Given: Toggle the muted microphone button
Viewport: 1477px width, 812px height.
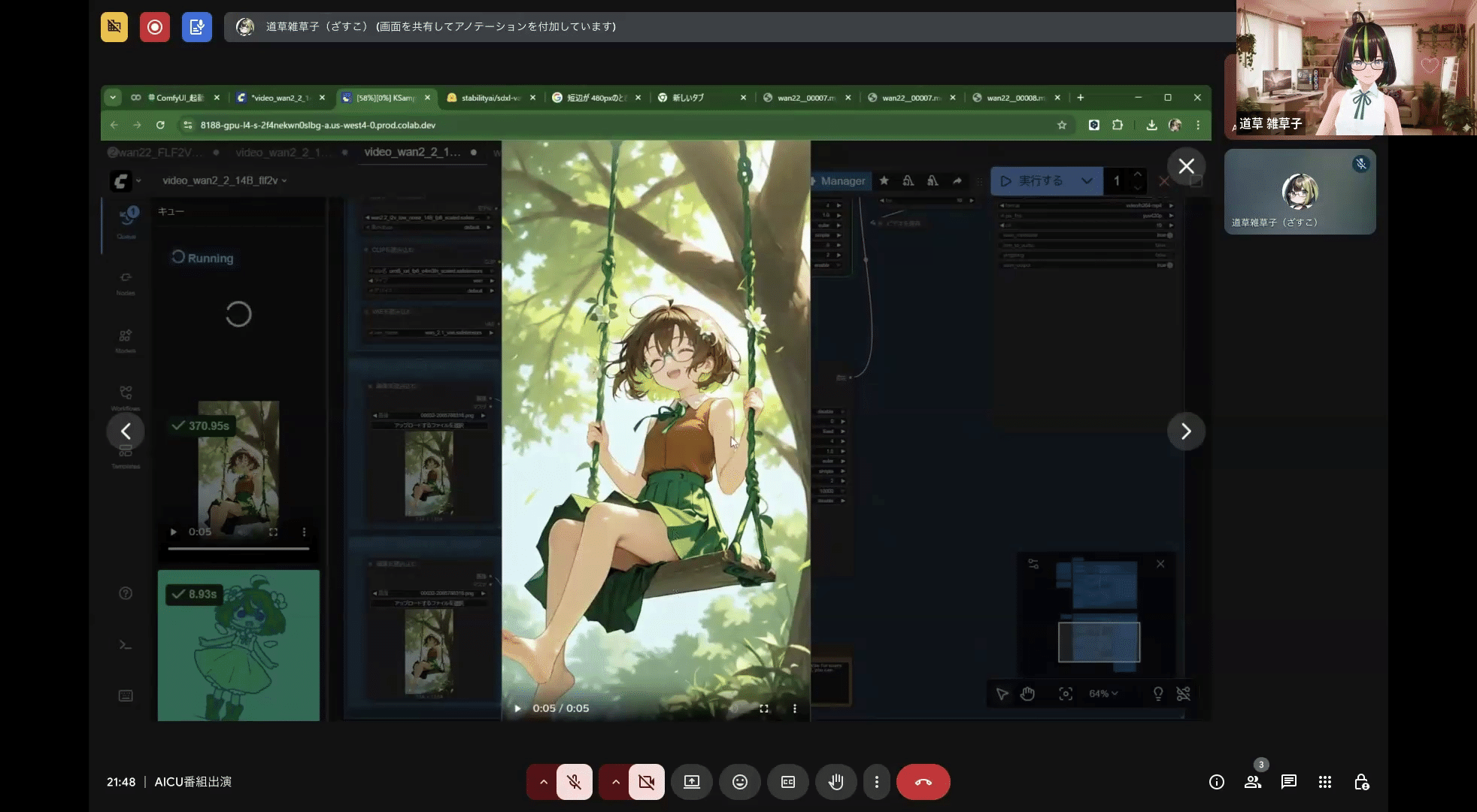Looking at the screenshot, I should [575, 782].
